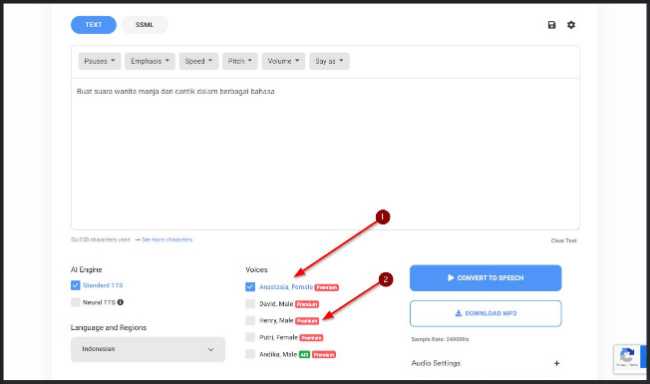The image size is (650, 384).
Task: Click the save (floppy disk) icon
Action: (551, 25)
